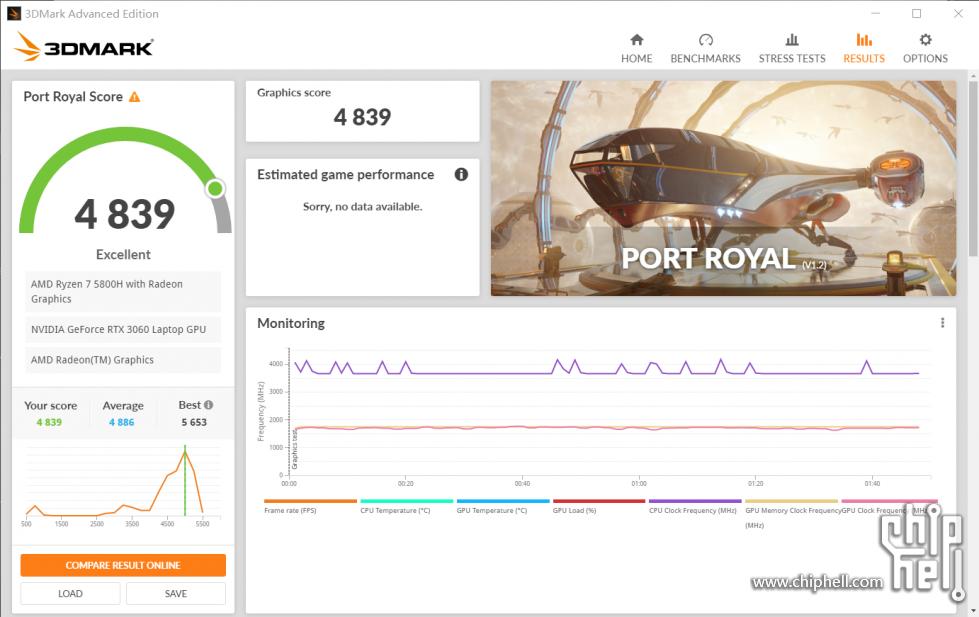The height and width of the screenshot is (617, 979).
Task: Click the Options gear icon
Action: pos(925,40)
